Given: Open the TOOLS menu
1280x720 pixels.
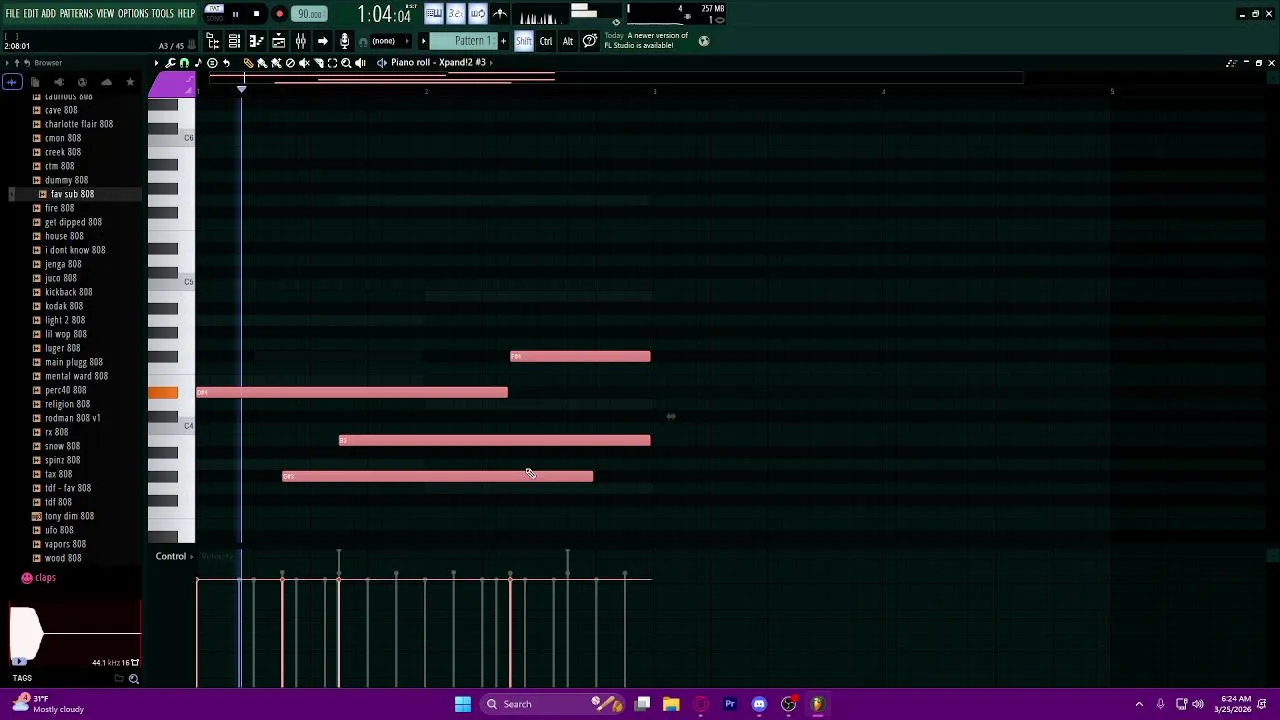Looking at the screenshot, I should coord(163,14).
